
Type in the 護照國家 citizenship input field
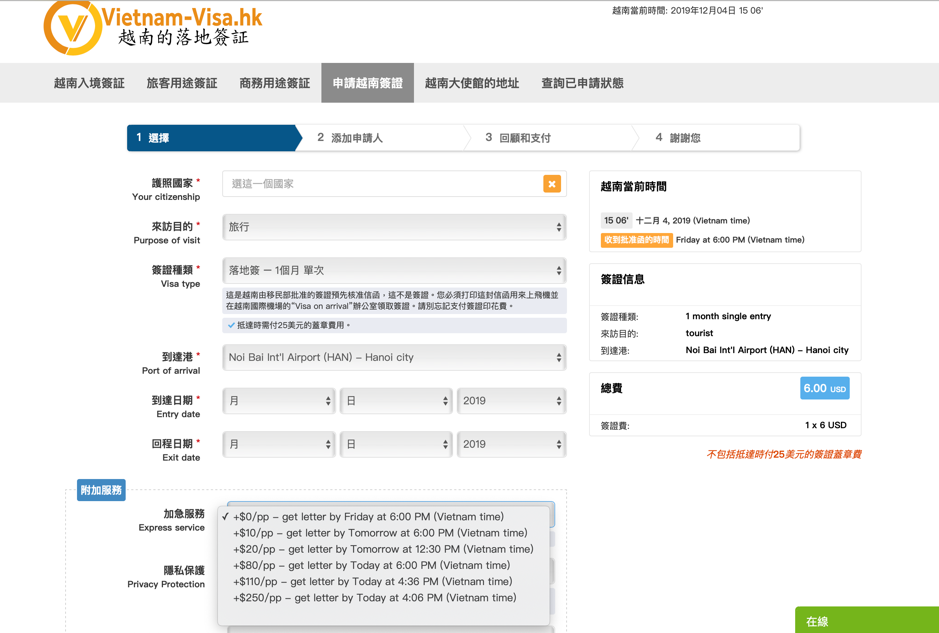pos(380,184)
